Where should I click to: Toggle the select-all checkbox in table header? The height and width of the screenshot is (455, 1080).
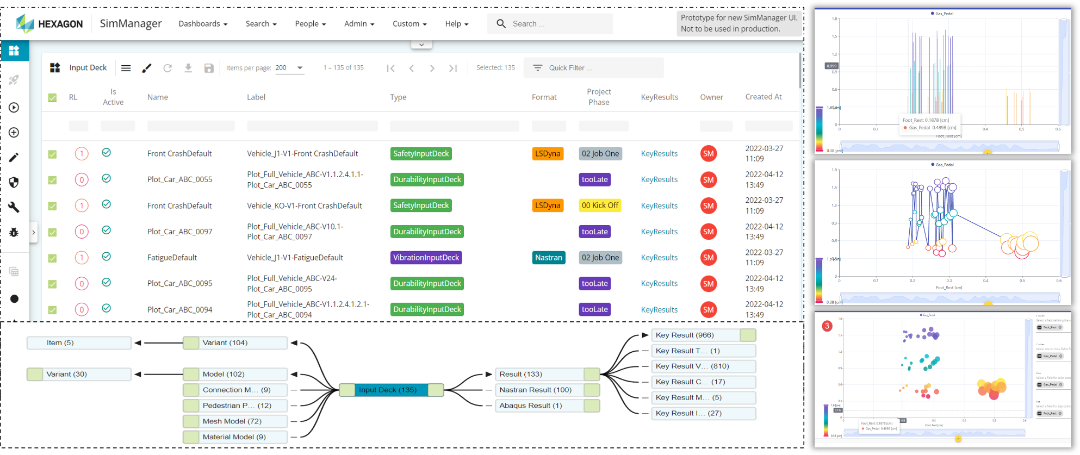(x=52, y=98)
